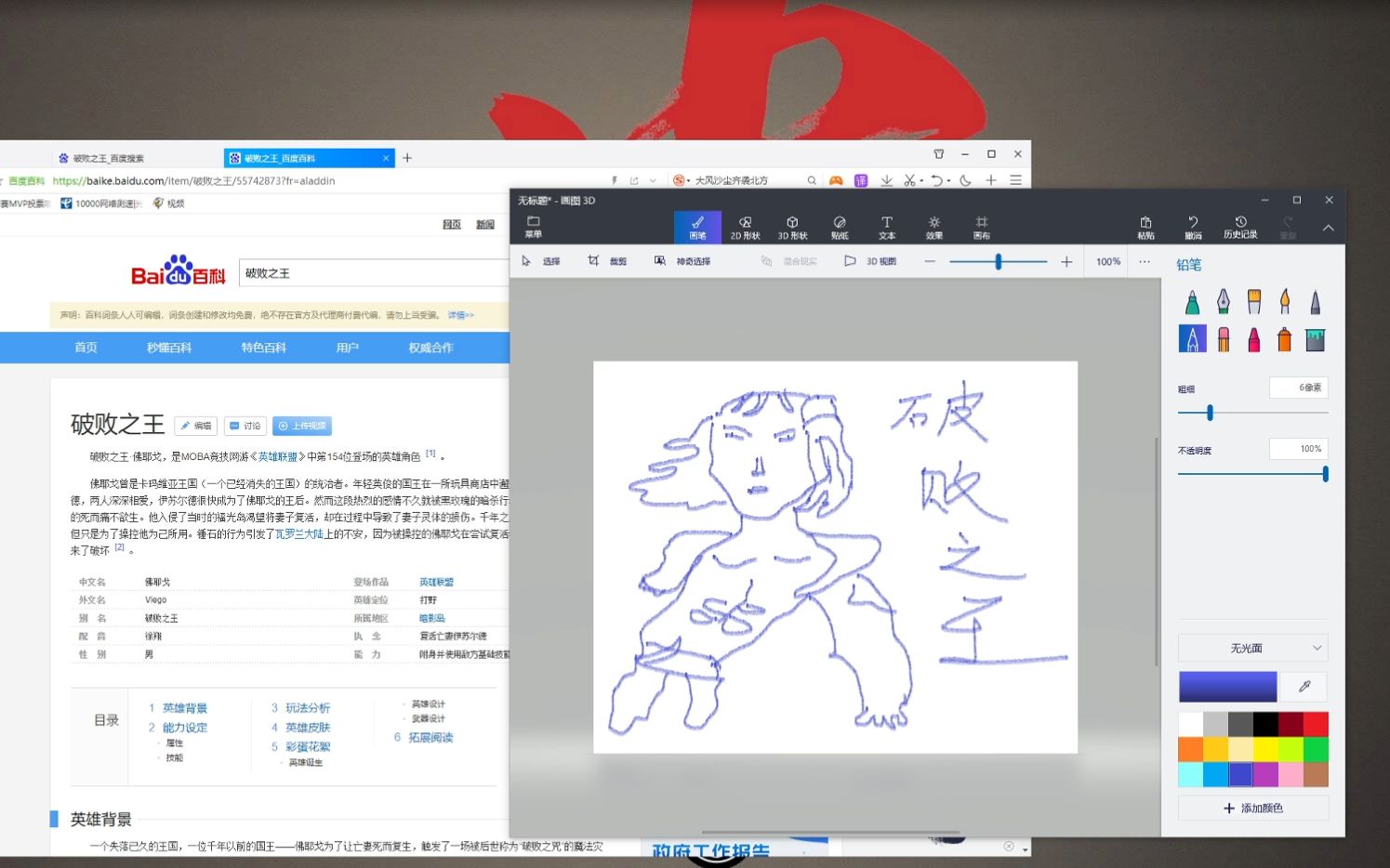The height and width of the screenshot is (868, 1390).
Task: Go to 特色百科 in Baidu nav bar
Action: (264, 348)
